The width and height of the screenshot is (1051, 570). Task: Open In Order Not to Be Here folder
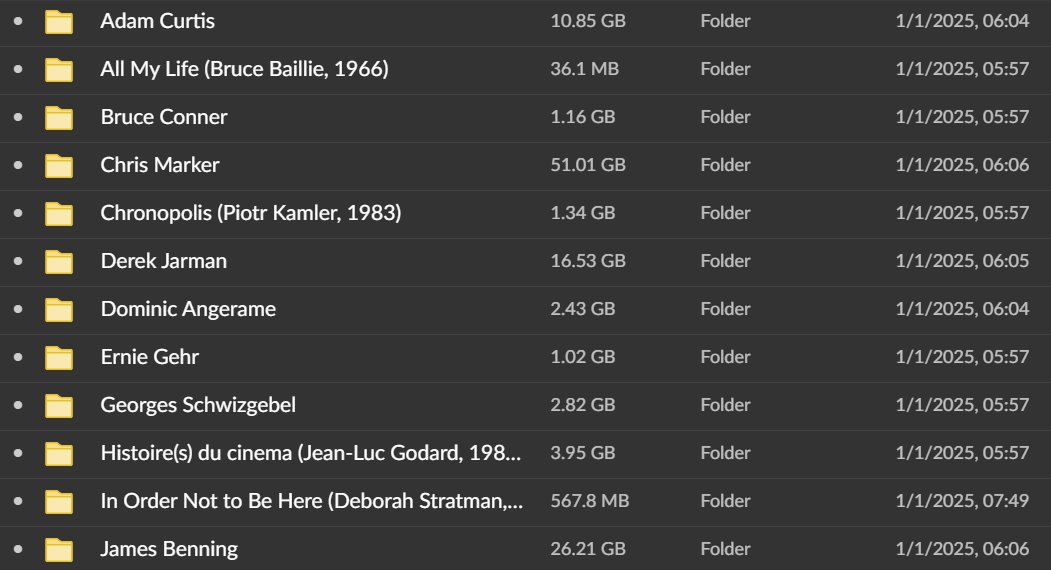[x=311, y=501]
